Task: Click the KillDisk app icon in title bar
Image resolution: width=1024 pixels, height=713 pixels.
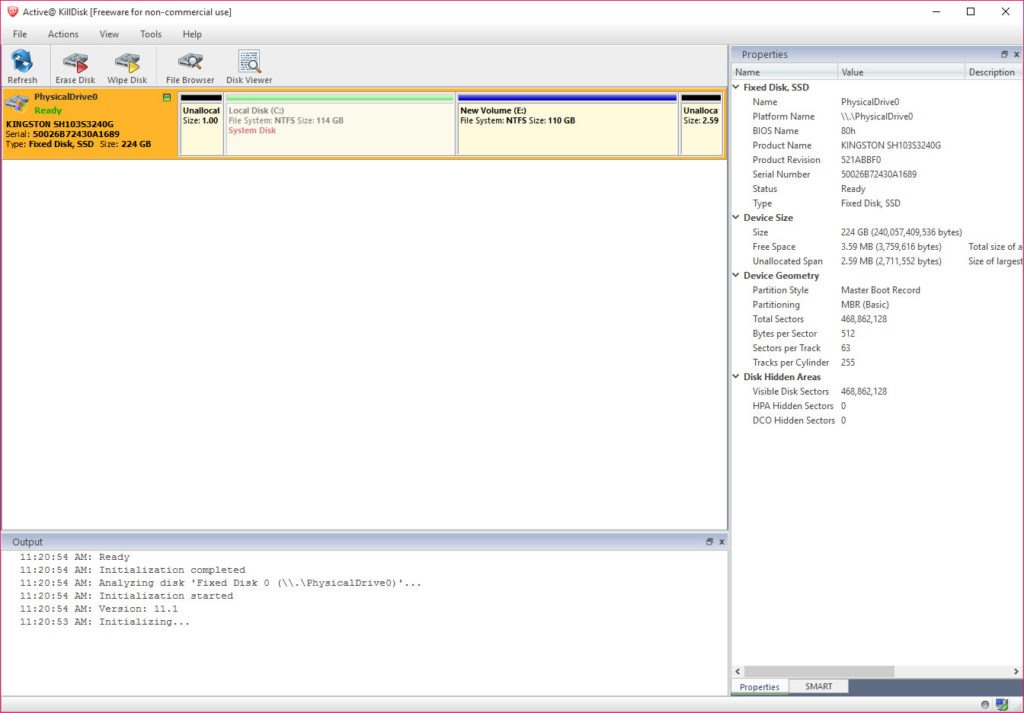Action: point(12,11)
